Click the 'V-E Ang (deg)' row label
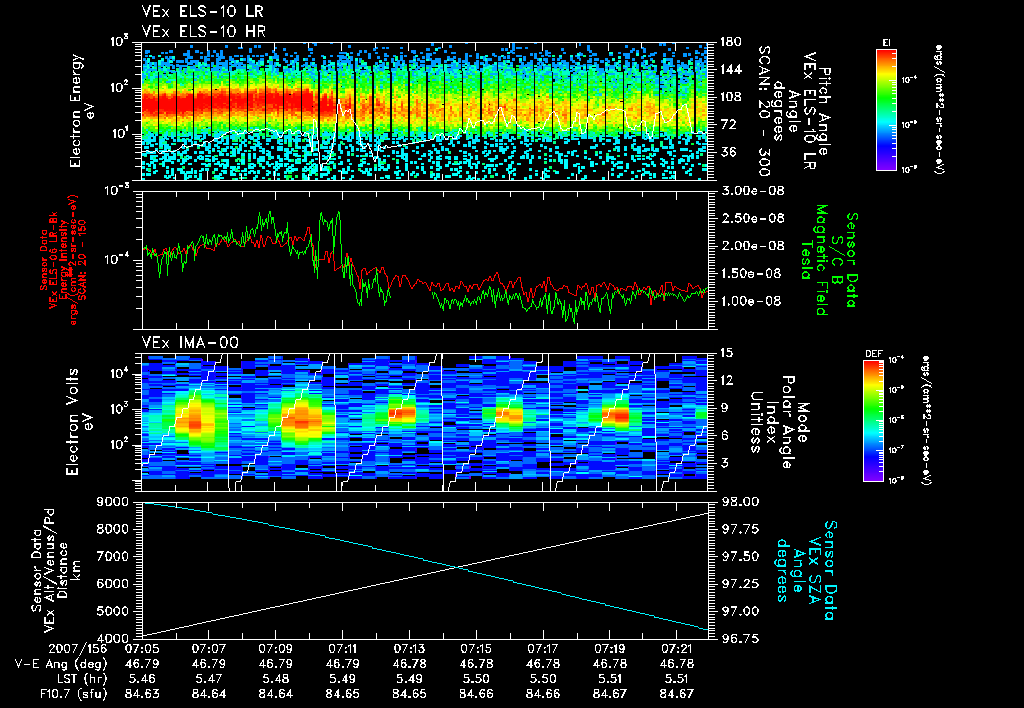1024x708 pixels. [x=60, y=664]
